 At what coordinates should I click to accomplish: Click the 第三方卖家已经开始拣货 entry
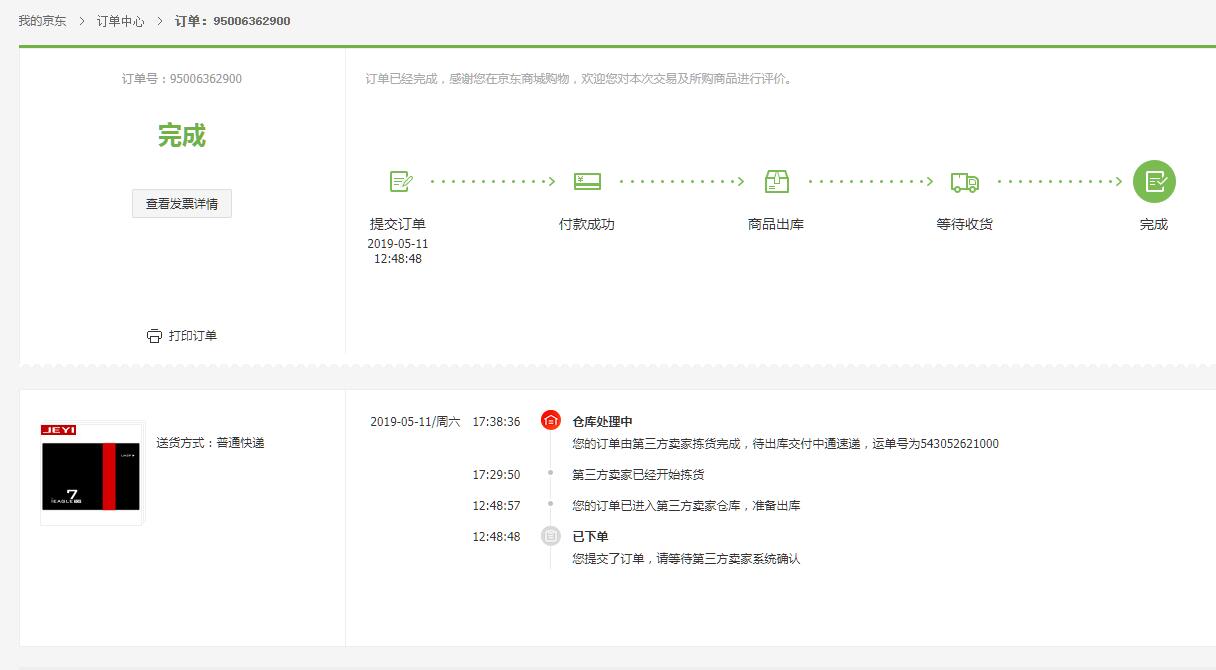click(x=638, y=474)
